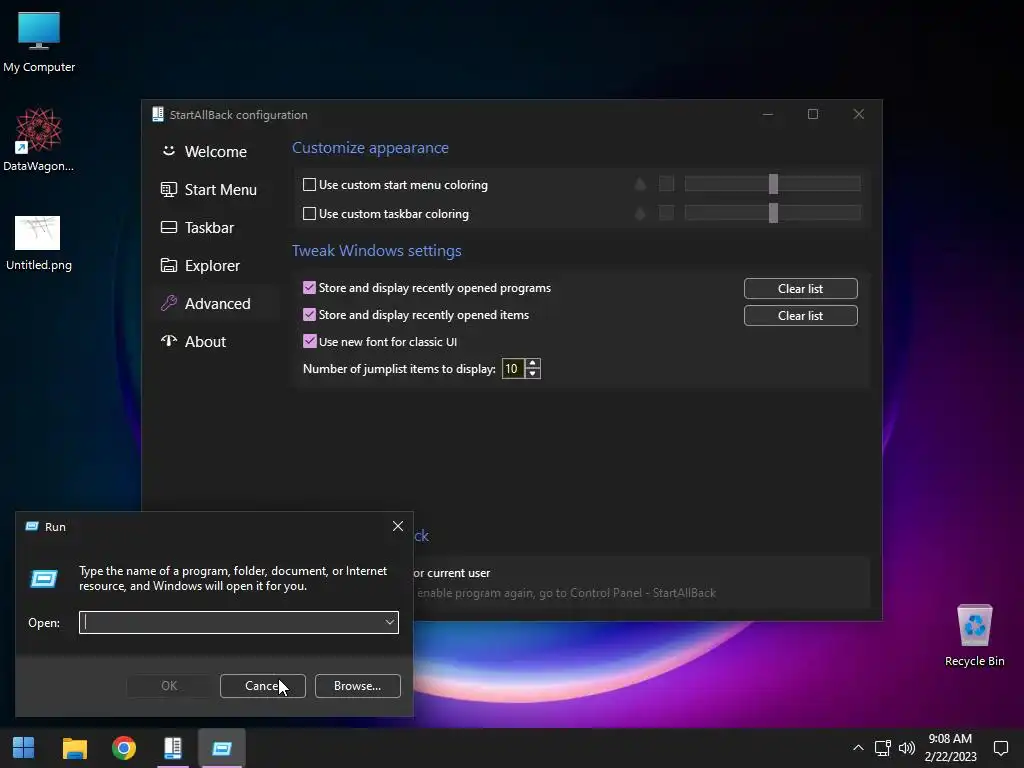1024x768 pixels.
Task: Click Cancel in the Run dialog
Action: click(x=263, y=686)
